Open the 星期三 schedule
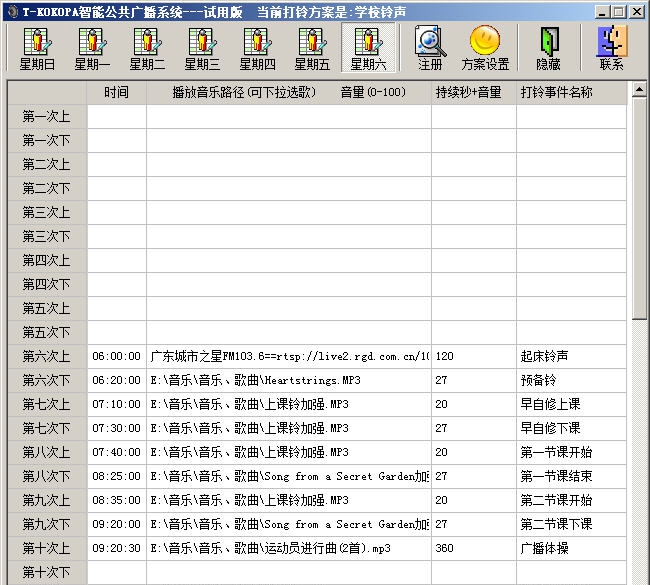 click(202, 49)
